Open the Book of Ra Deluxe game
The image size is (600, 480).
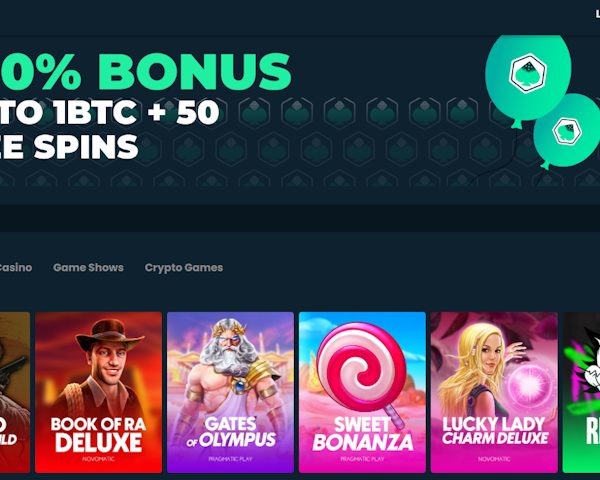(x=98, y=392)
